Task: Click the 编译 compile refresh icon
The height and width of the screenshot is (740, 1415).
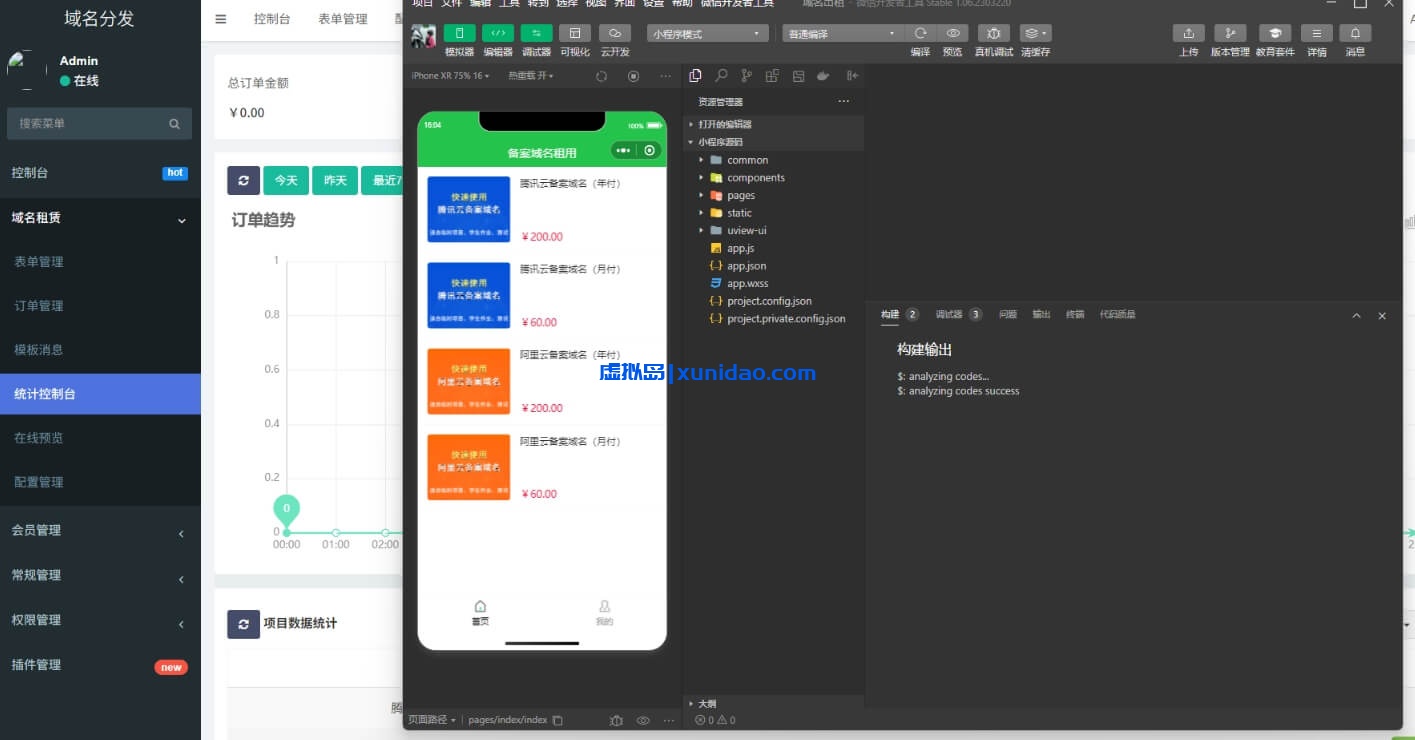Action: 920,33
